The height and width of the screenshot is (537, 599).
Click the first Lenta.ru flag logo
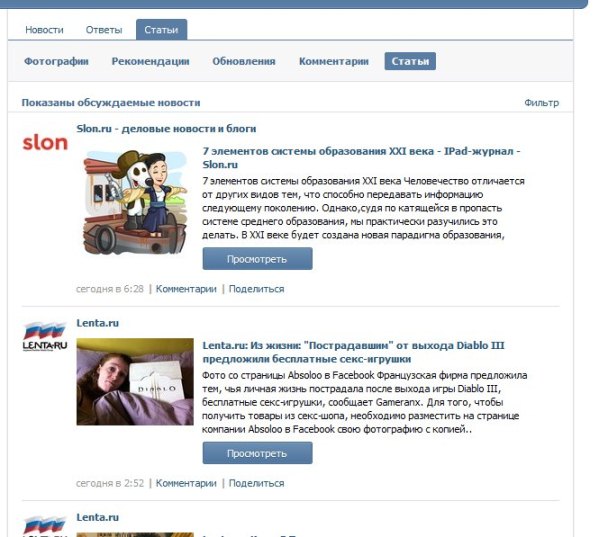coord(45,336)
